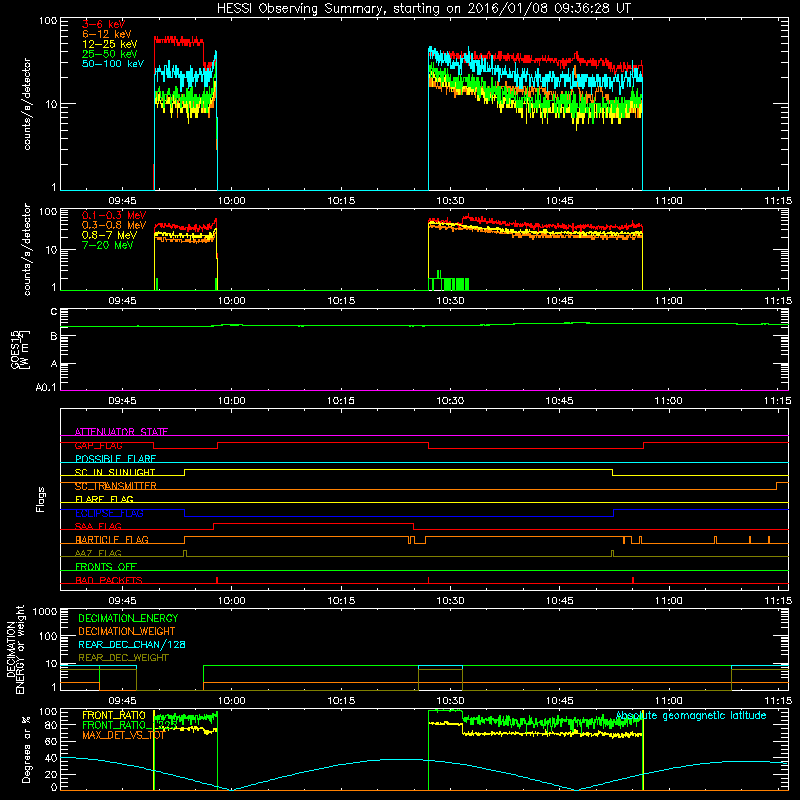Select the 3-6 keV legend label
800x800 pixels.
pos(104,24)
